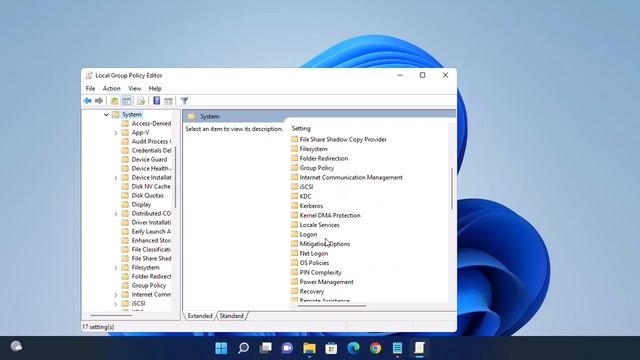This screenshot has width=640, height=360.
Task: Select Disk NV Cache in the tree
Action: tap(151, 186)
